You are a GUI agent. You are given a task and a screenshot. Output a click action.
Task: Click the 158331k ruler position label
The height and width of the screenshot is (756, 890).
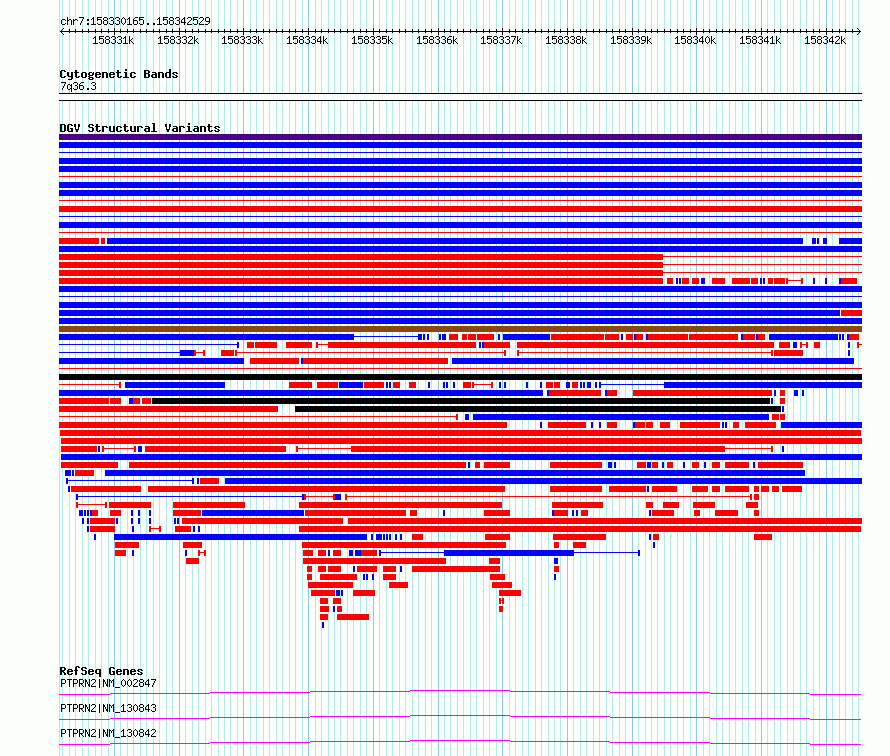point(113,40)
